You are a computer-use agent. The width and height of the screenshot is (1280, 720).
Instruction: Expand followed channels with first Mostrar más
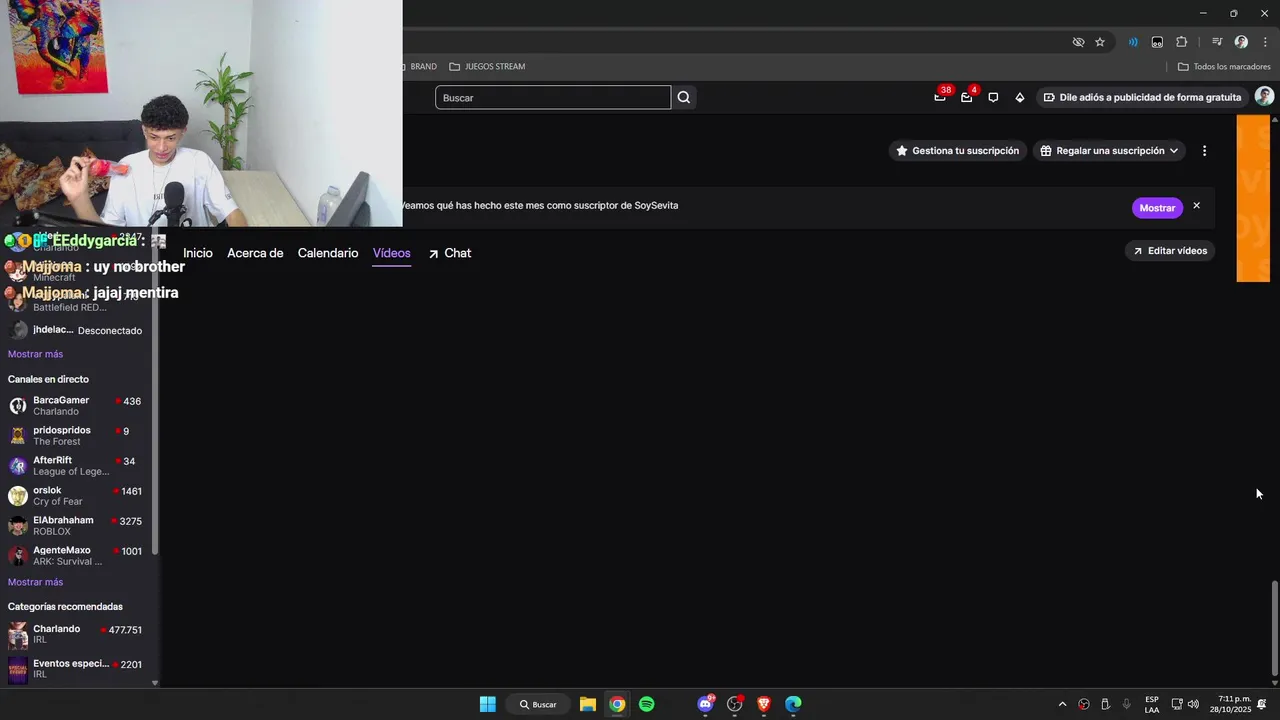pyautogui.click(x=35, y=354)
